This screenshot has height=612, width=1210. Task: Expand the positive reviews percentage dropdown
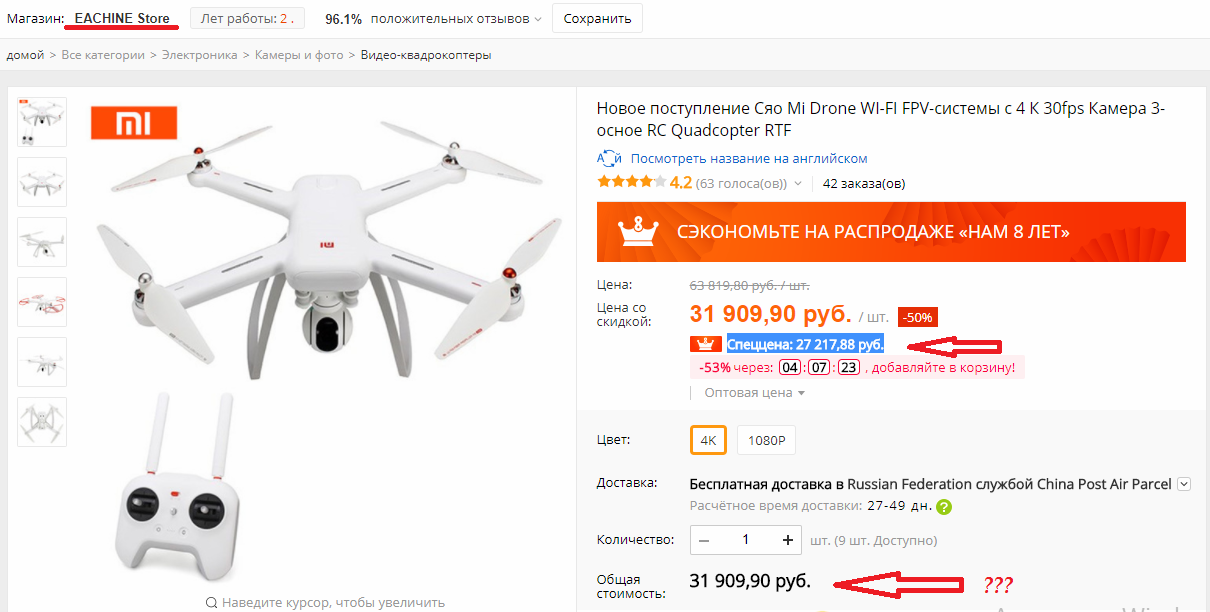pos(538,19)
